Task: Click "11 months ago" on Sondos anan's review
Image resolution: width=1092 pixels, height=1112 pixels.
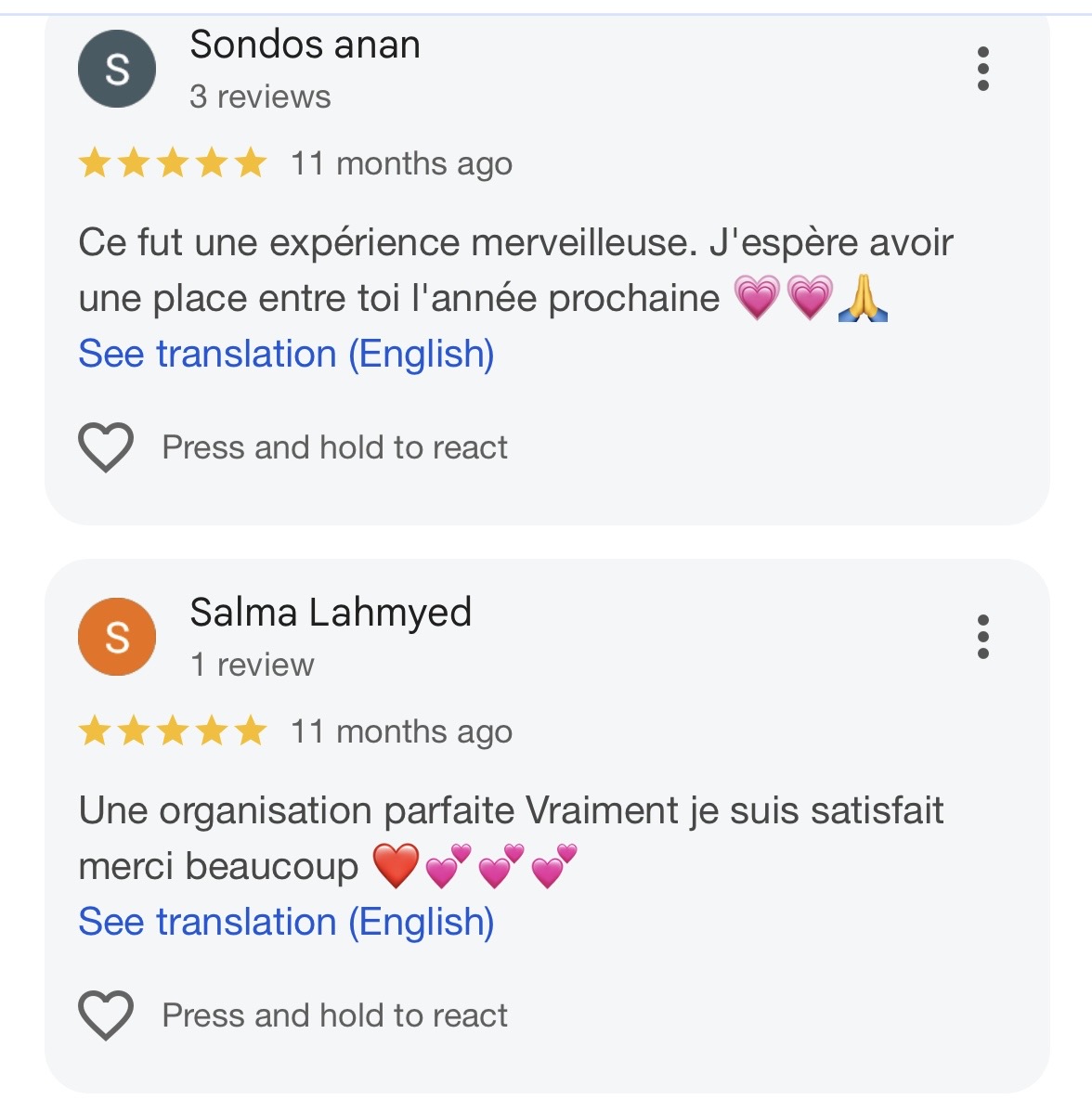Action: tap(401, 164)
